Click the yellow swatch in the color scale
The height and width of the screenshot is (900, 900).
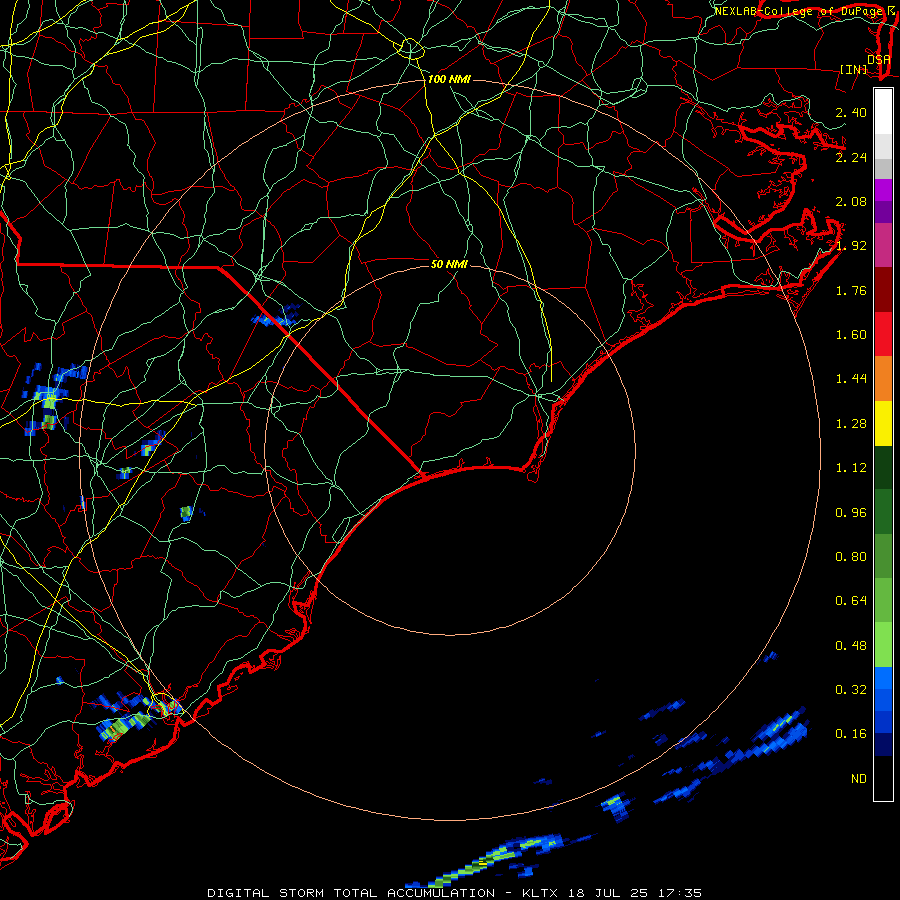pyautogui.click(x=883, y=424)
